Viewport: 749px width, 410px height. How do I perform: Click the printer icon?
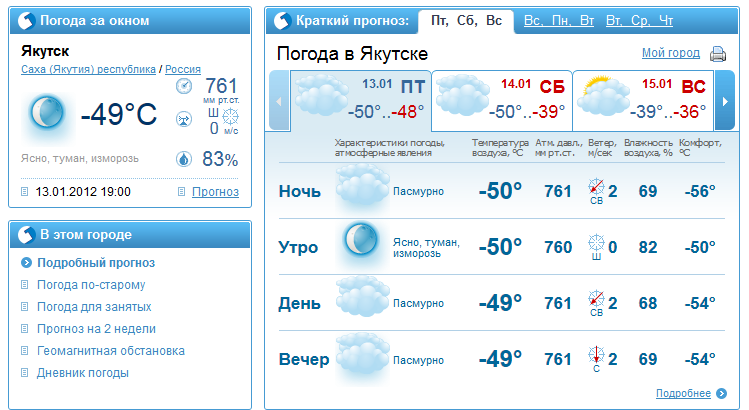tap(717, 54)
